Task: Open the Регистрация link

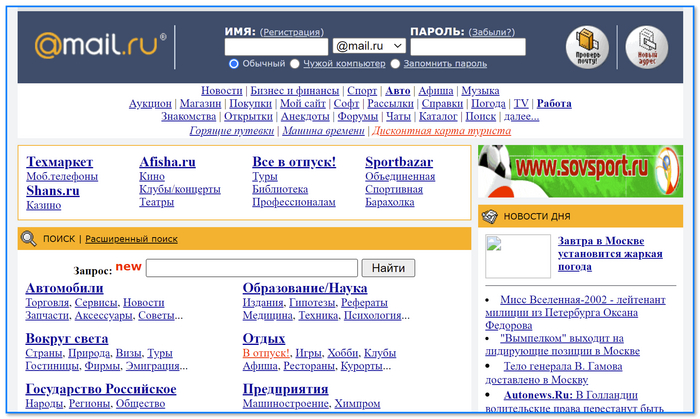Action: (x=292, y=32)
